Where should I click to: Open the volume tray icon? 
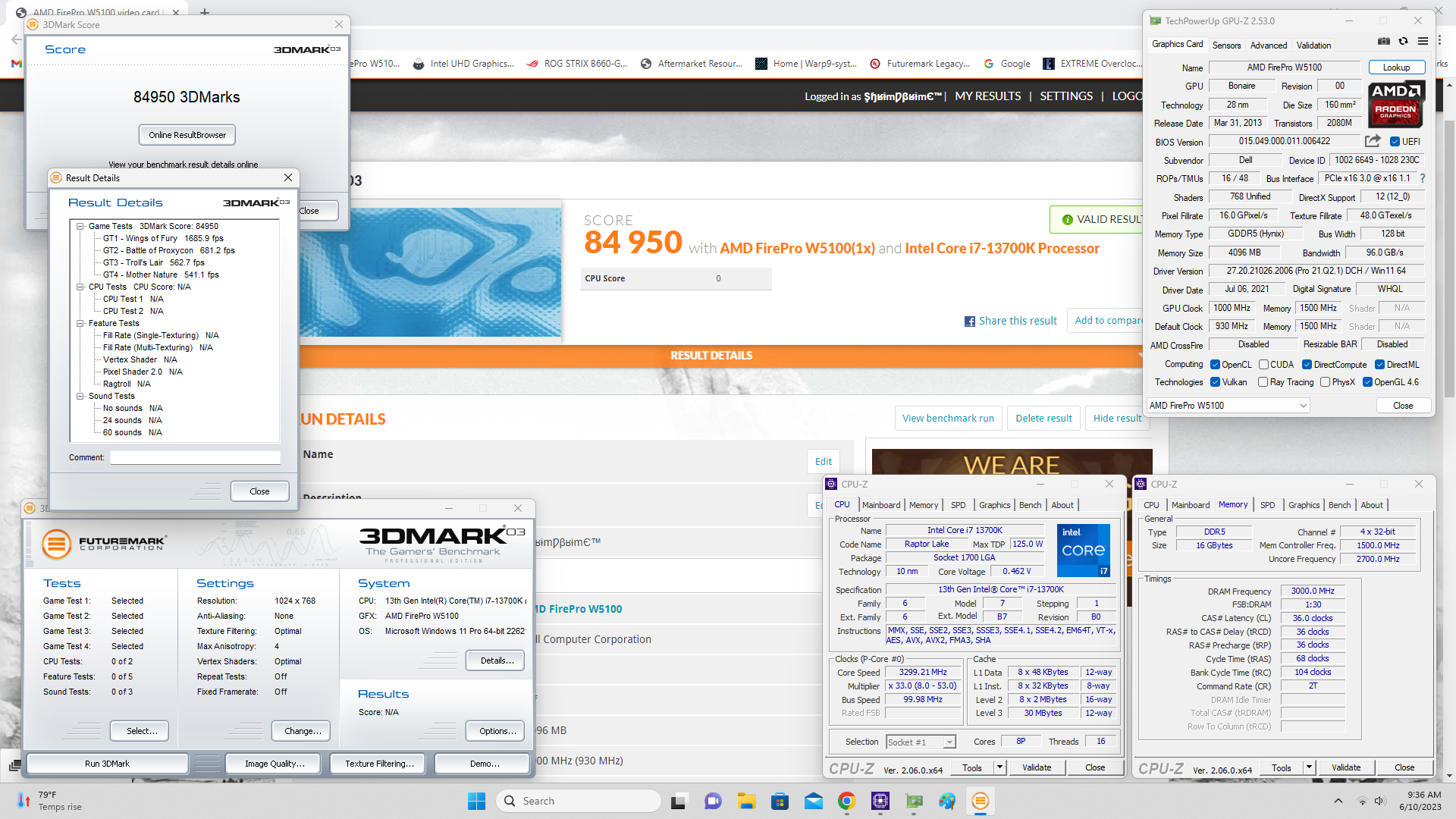(1379, 801)
